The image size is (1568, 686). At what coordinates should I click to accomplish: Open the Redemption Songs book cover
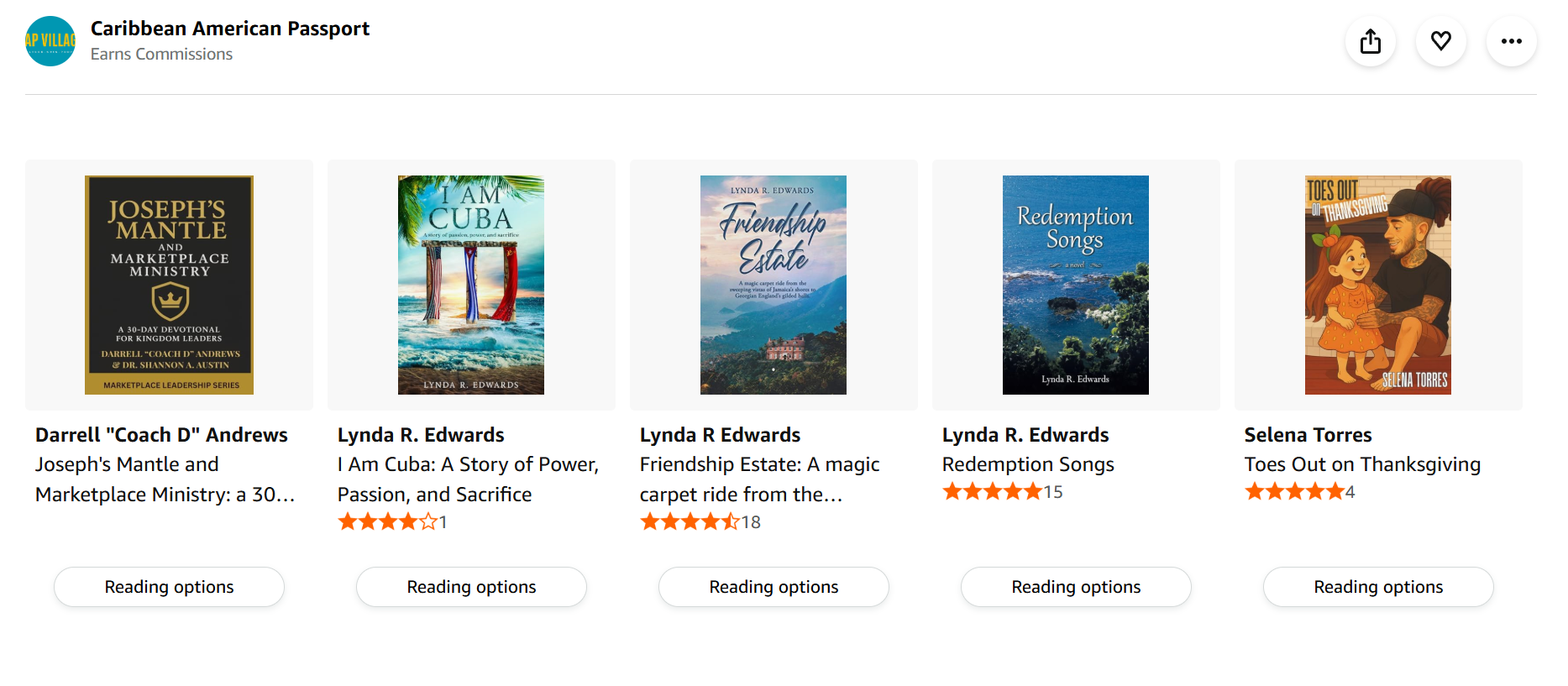(x=1076, y=285)
